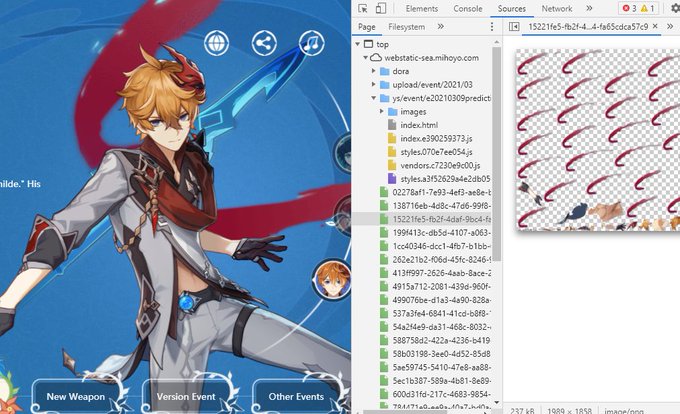Click the red error count indicator
The height and width of the screenshot is (414, 680).
(x=629, y=8)
